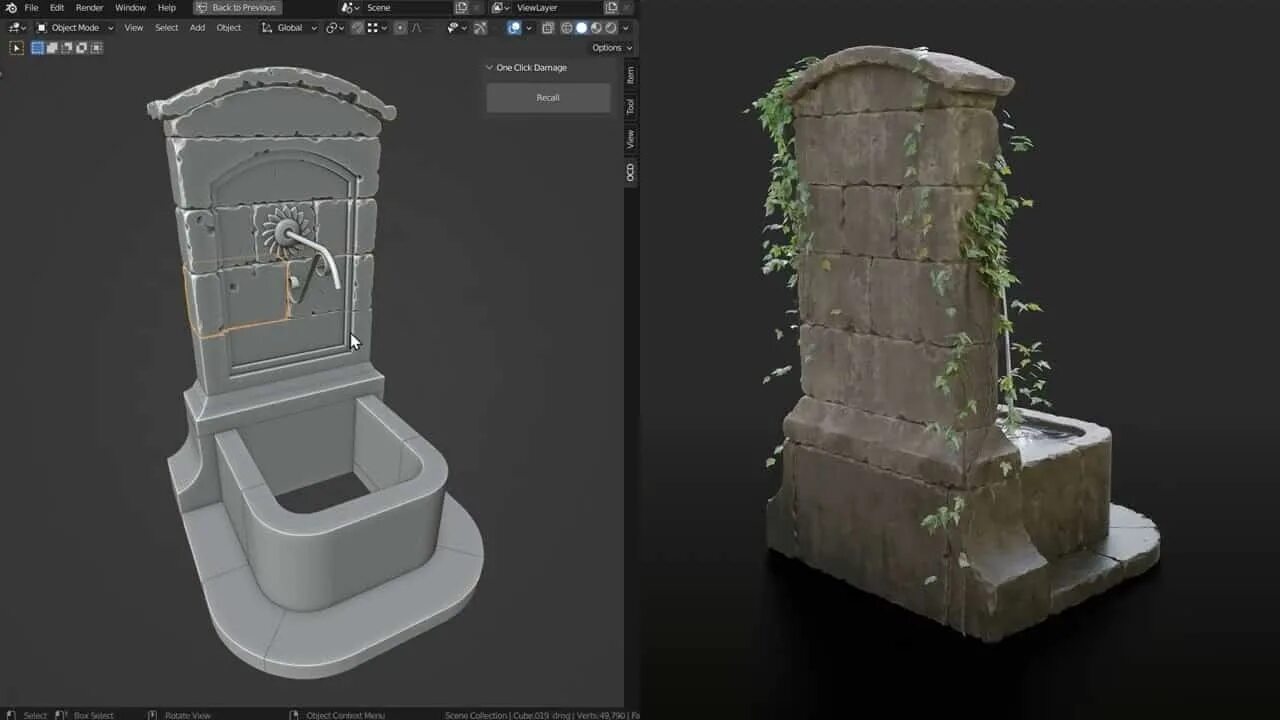
Task: Click the 'Scene Collection' status text
Action: pos(476,715)
